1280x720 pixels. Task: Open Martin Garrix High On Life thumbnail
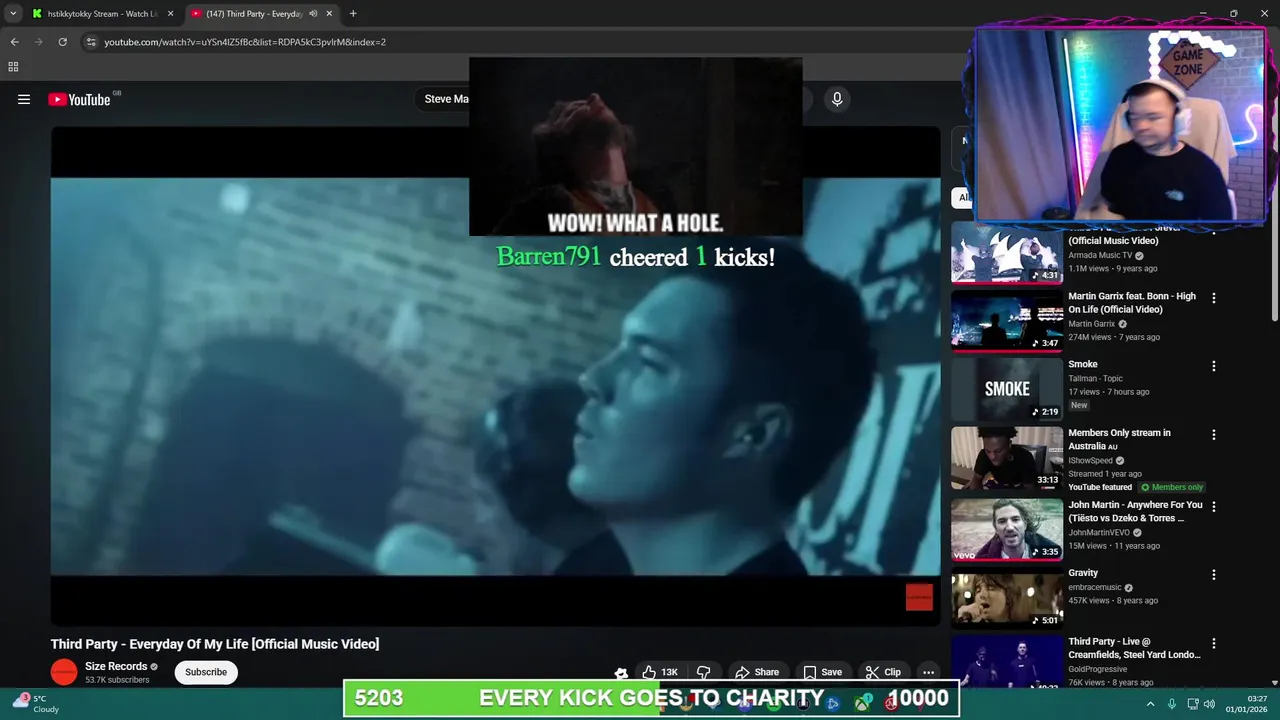pos(1007,321)
